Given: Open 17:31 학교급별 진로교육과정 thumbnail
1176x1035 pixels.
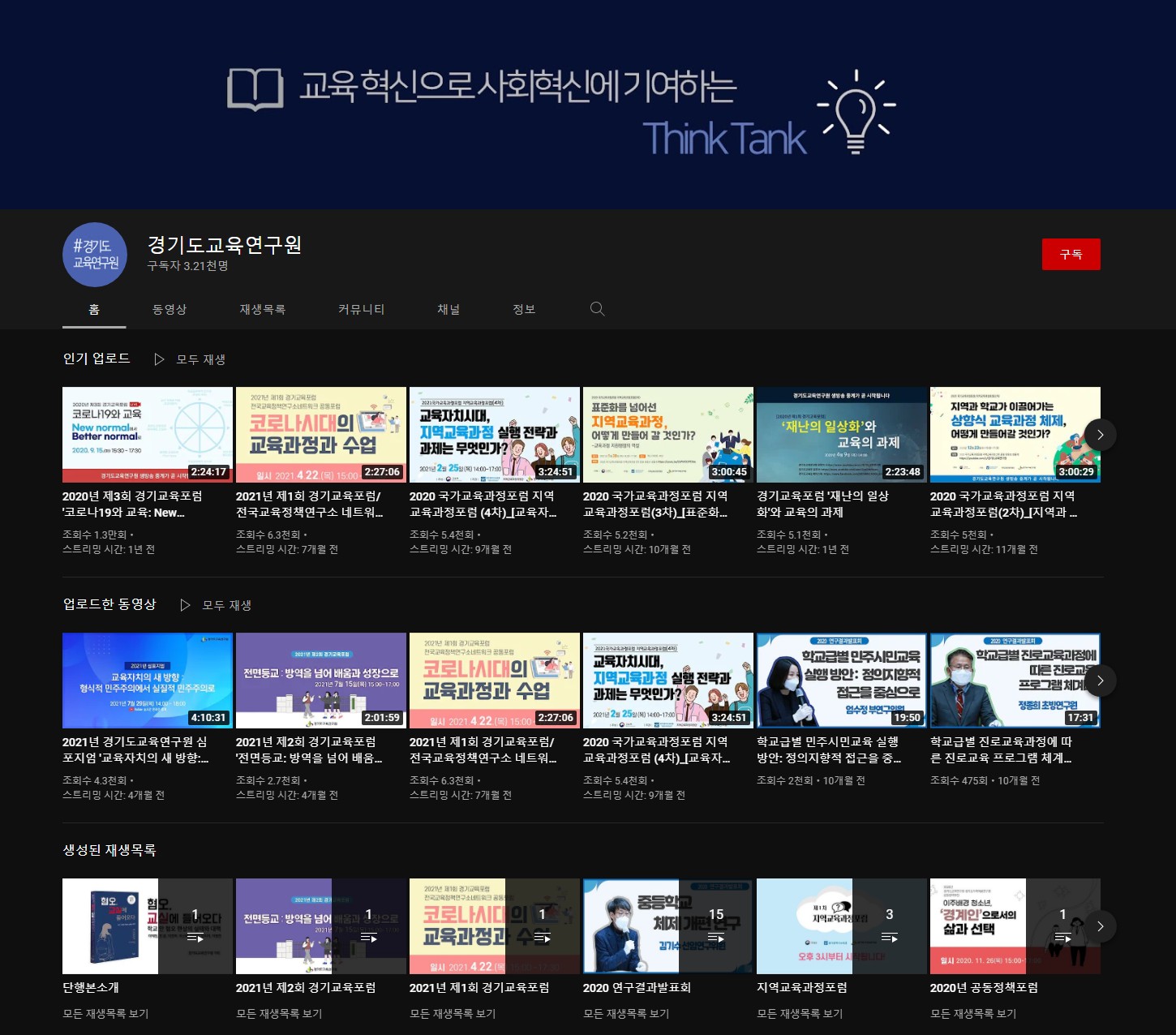Looking at the screenshot, I should point(1015,681).
